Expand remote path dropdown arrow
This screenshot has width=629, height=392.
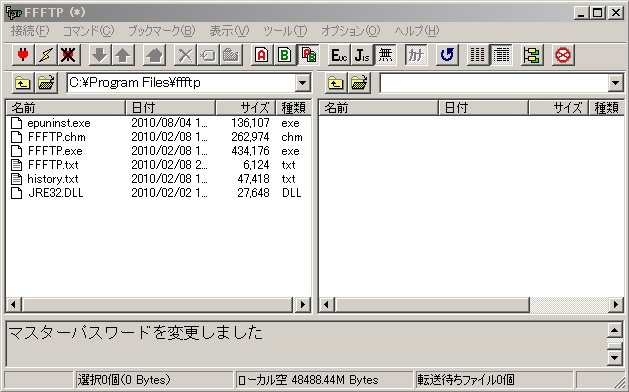[x=615, y=83]
